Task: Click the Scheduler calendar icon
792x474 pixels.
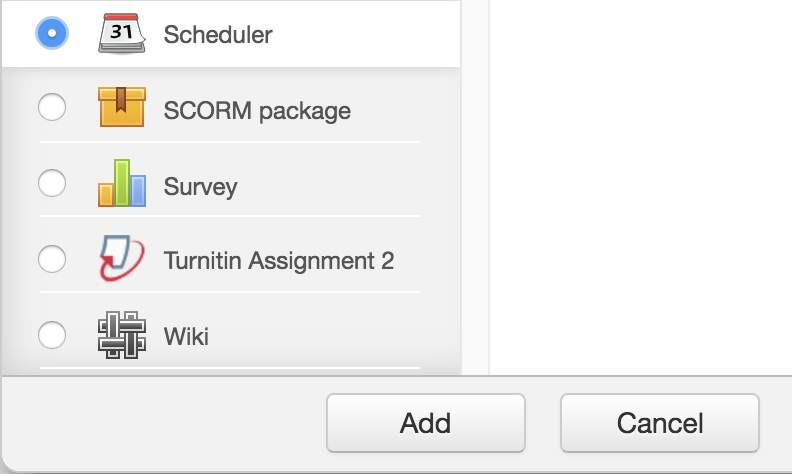Action: click(122, 33)
